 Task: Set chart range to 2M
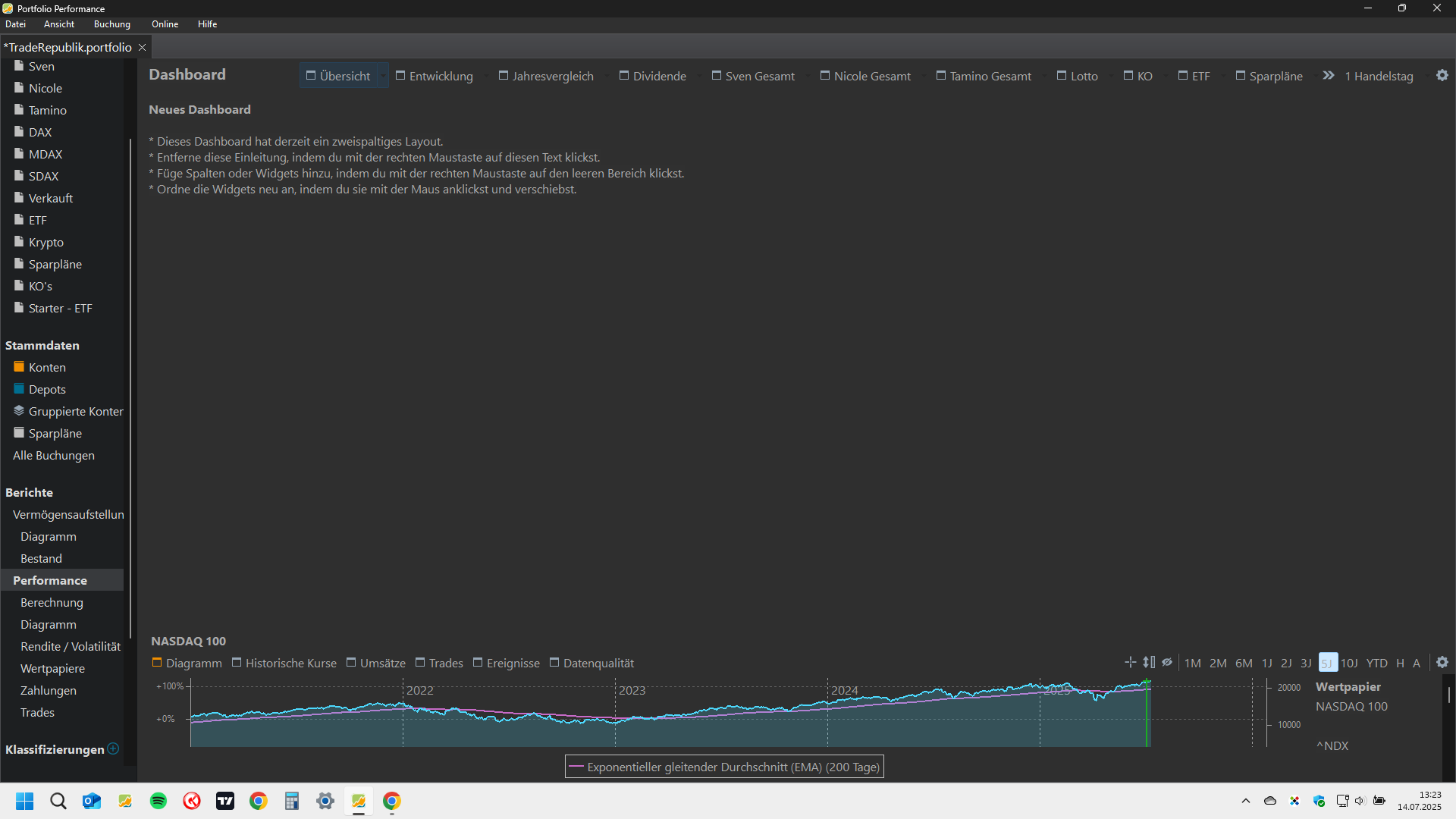click(x=1218, y=663)
